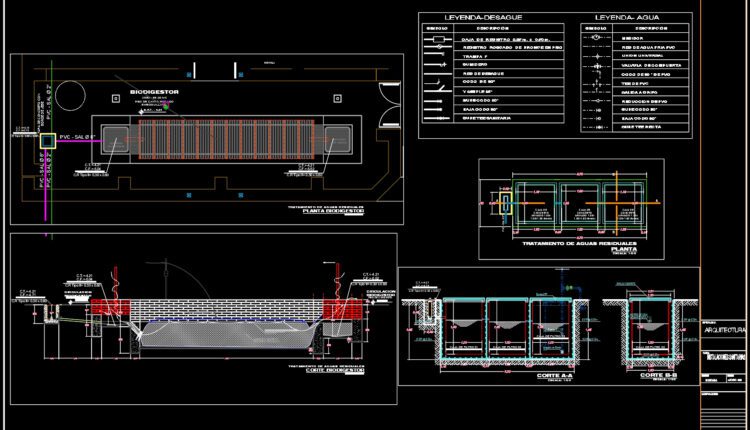Select the left red brick block in biodigestor section
750x430 pixels.
pyautogui.click(x=110, y=307)
